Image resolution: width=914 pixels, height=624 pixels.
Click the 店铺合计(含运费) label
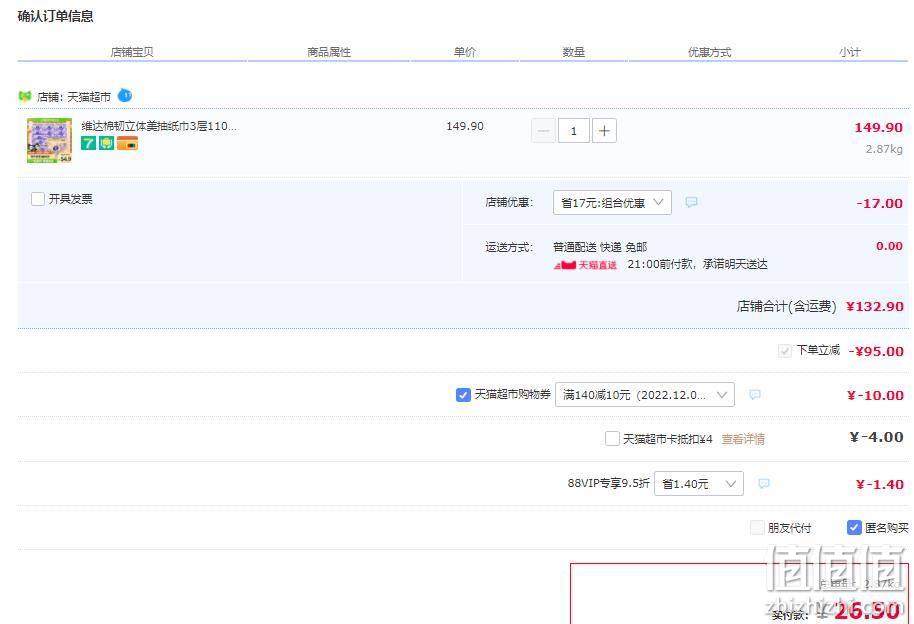[786, 306]
